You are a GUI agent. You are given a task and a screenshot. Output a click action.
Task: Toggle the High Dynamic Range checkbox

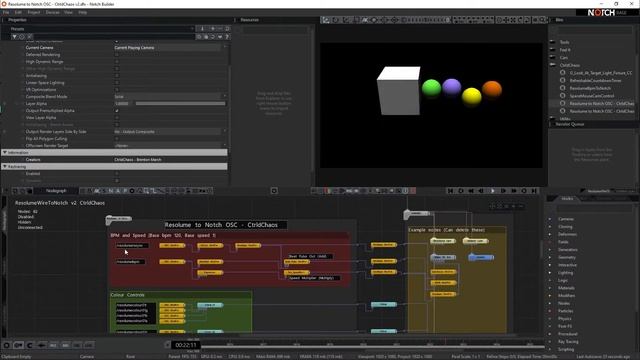point(117,62)
